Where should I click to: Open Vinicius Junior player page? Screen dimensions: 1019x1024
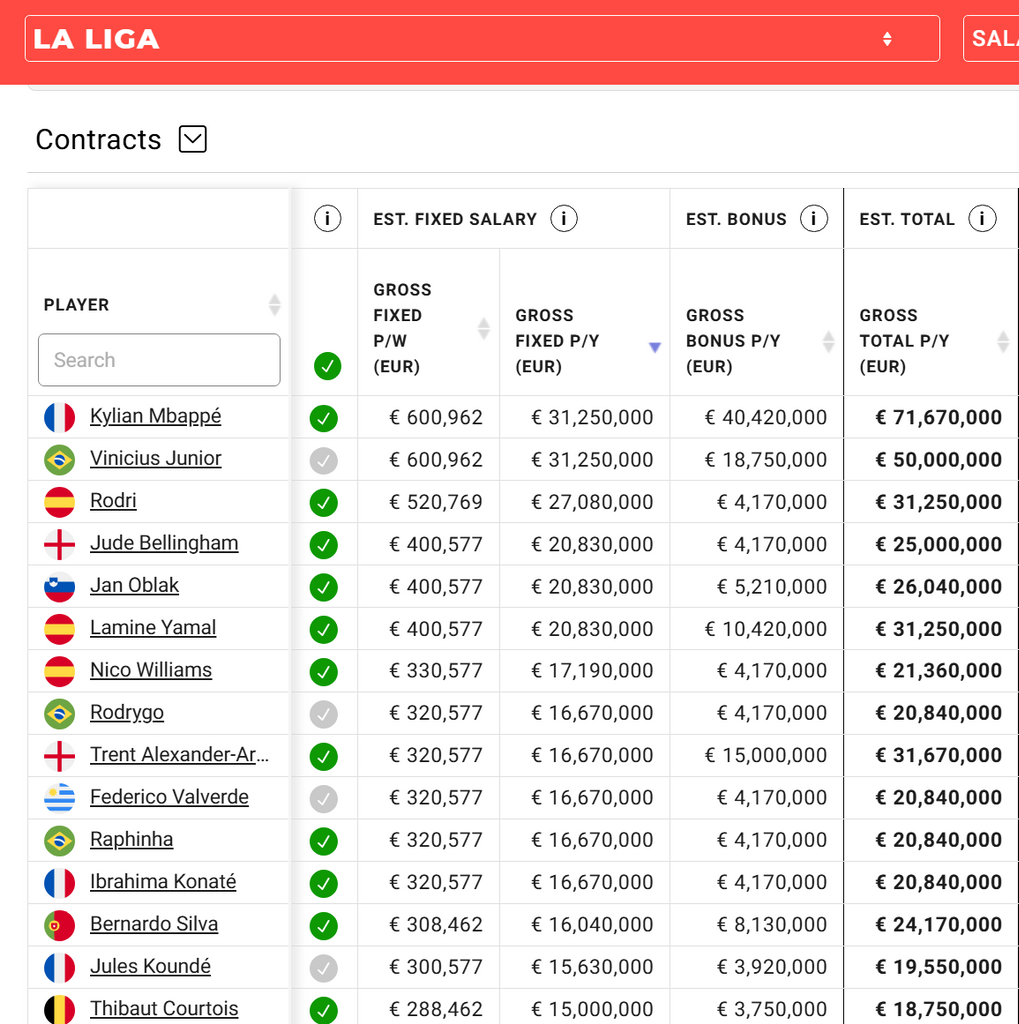[155, 458]
